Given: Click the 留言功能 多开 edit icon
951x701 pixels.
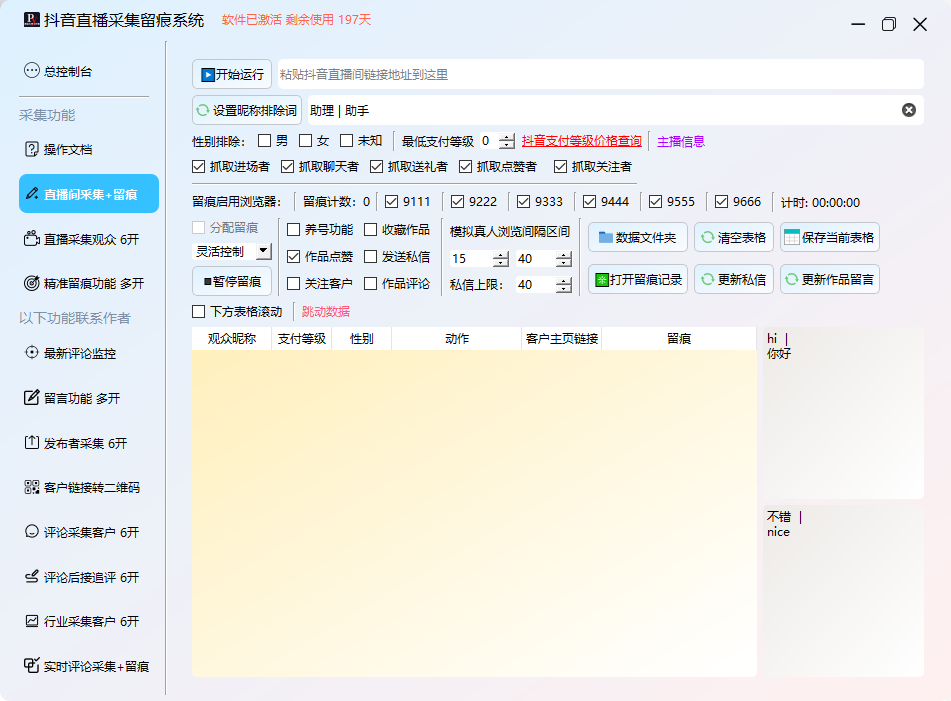Looking at the screenshot, I should [x=32, y=398].
